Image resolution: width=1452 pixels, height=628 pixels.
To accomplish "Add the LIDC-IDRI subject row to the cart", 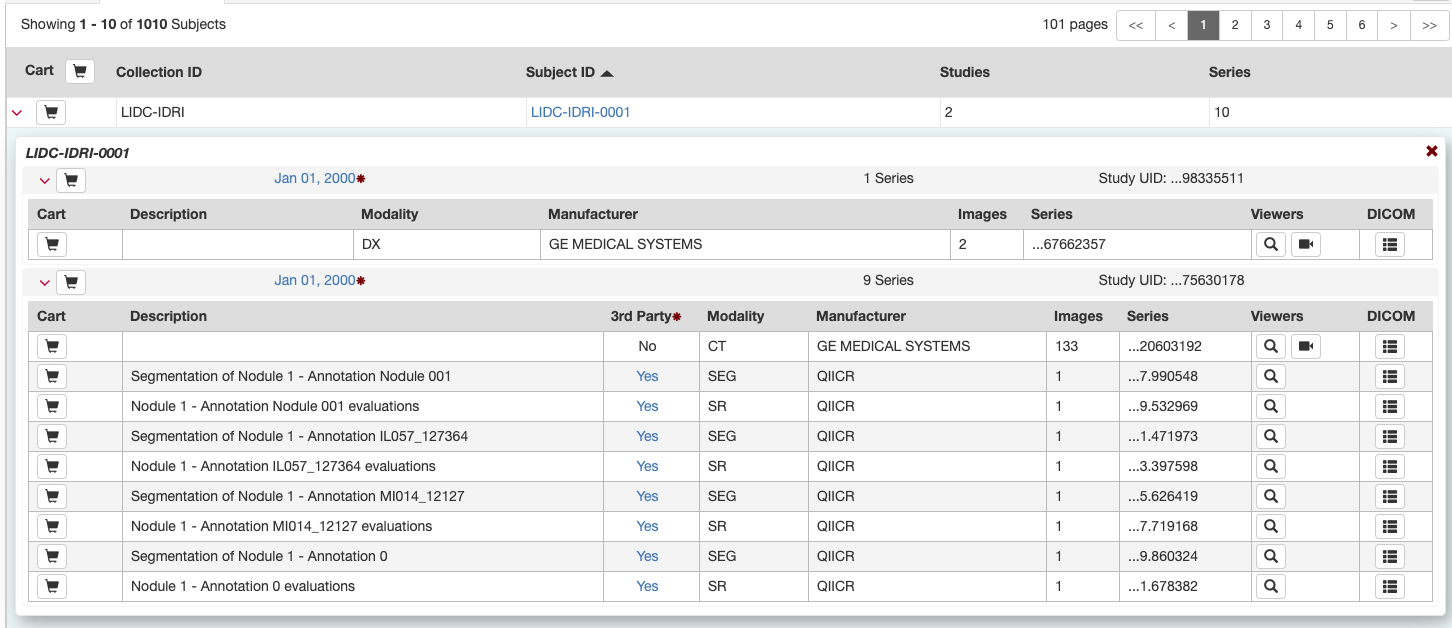I will [x=51, y=112].
